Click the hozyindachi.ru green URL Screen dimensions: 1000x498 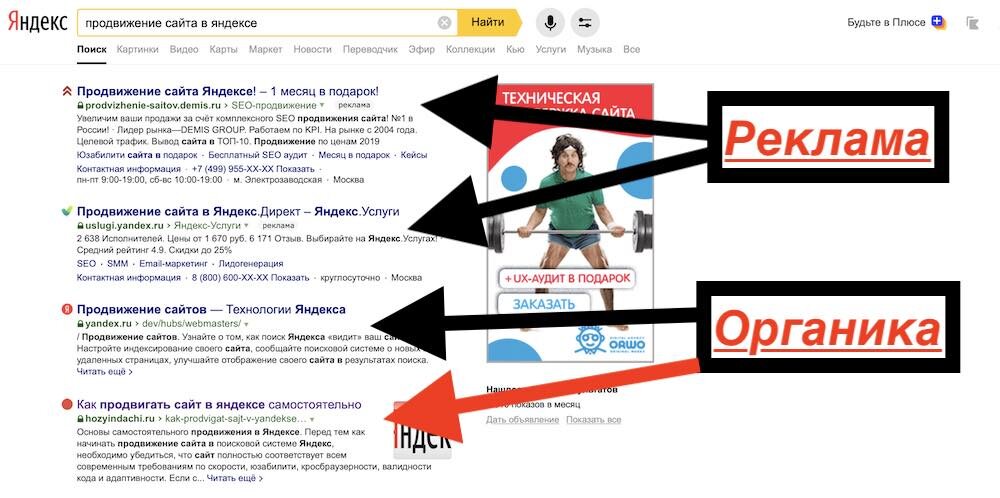tap(120, 420)
